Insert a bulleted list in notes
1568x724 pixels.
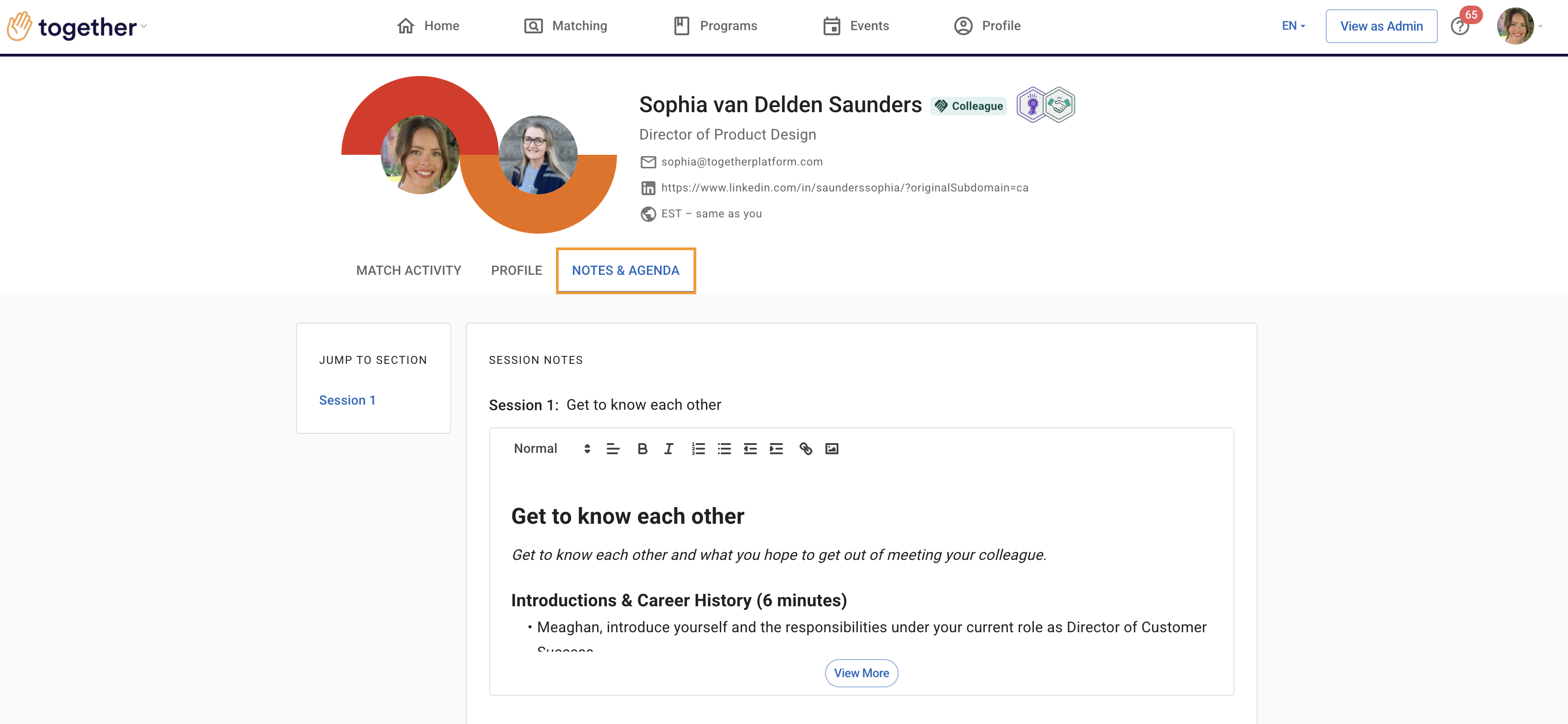(724, 449)
